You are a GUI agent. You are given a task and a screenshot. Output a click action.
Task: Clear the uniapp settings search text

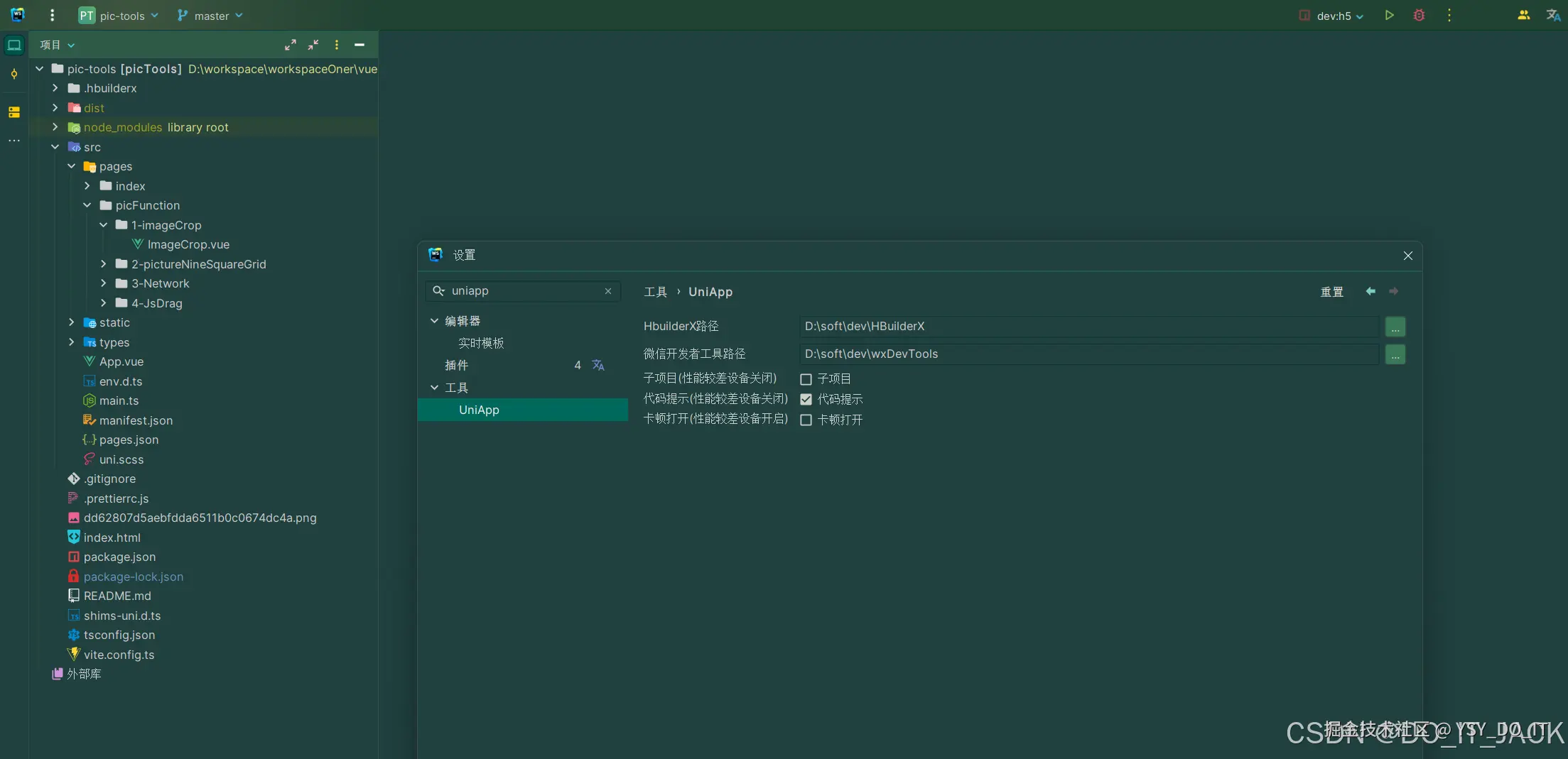coord(608,291)
